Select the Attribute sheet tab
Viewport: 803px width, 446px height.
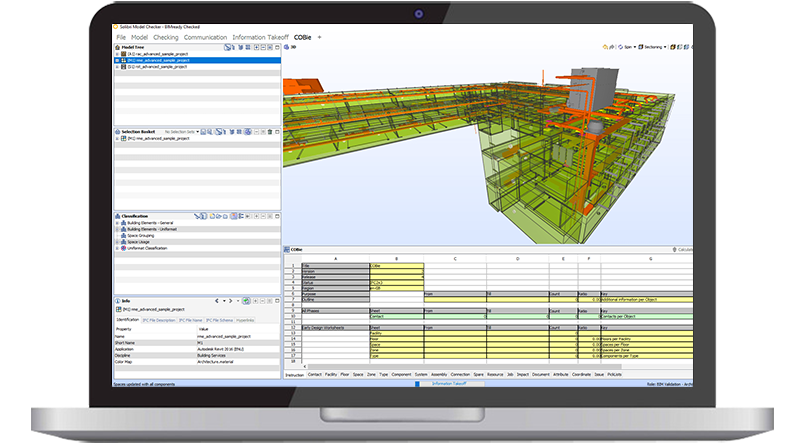(x=561, y=374)
